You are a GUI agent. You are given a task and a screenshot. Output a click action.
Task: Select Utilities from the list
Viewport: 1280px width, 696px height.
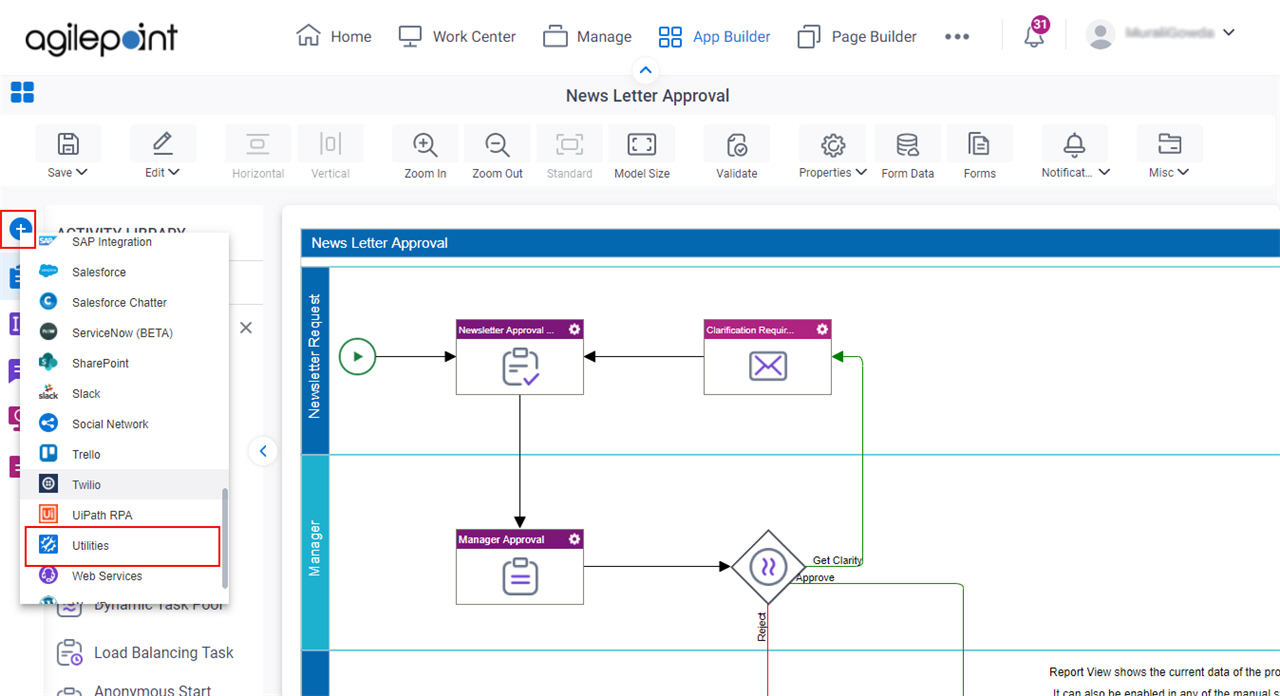coord(122,546)
